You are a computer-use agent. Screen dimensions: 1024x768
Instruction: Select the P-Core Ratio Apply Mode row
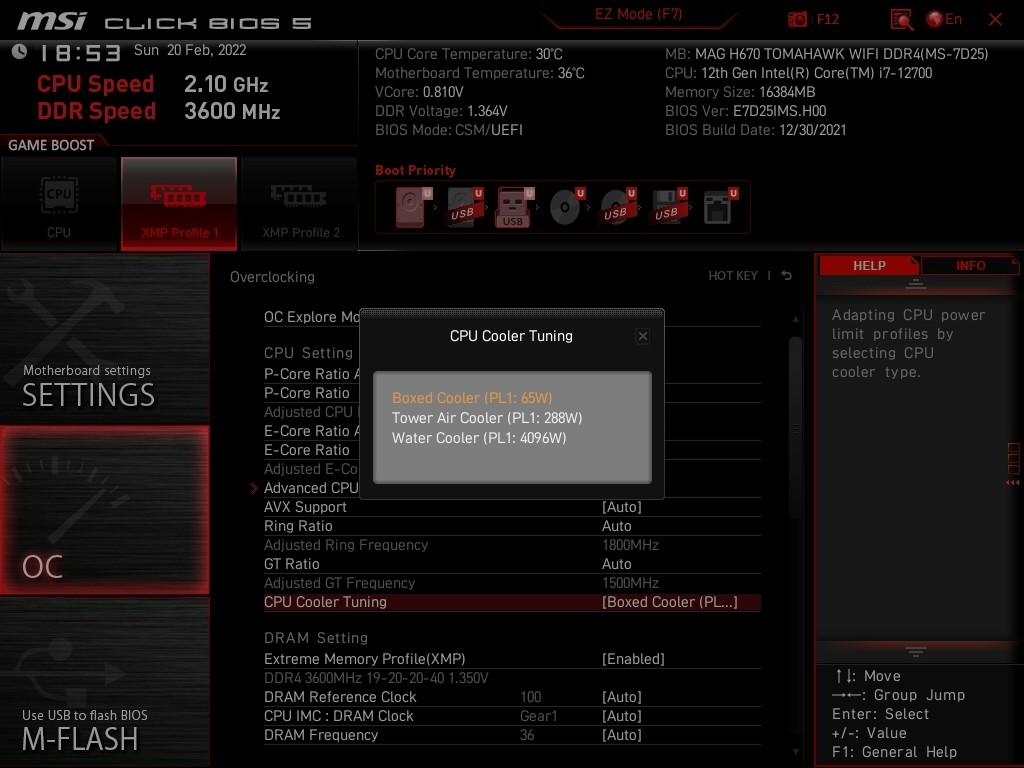pos(312,374)
